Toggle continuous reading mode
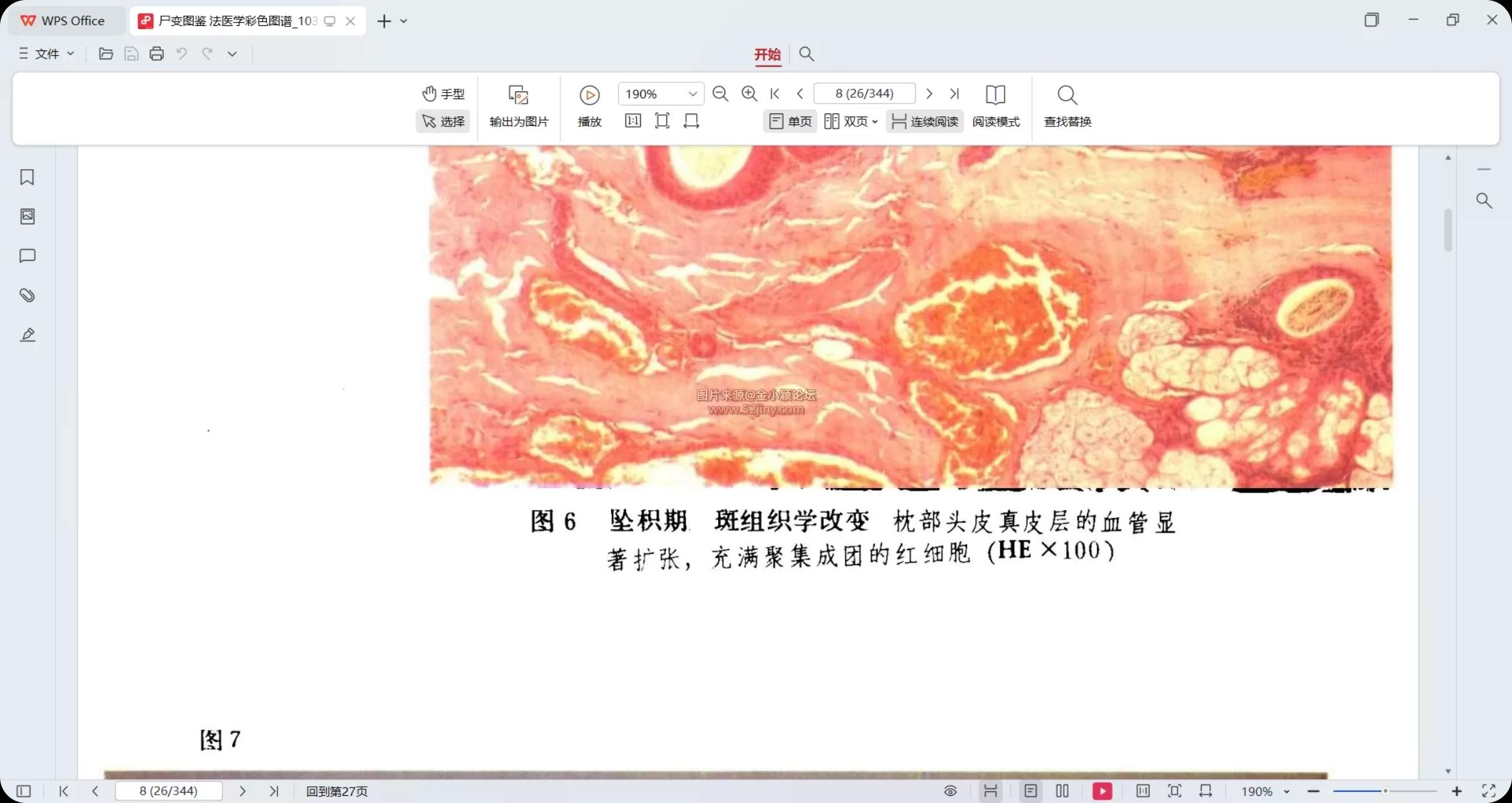The height and width of the screenshot is (803, 1512). point(925,121)
